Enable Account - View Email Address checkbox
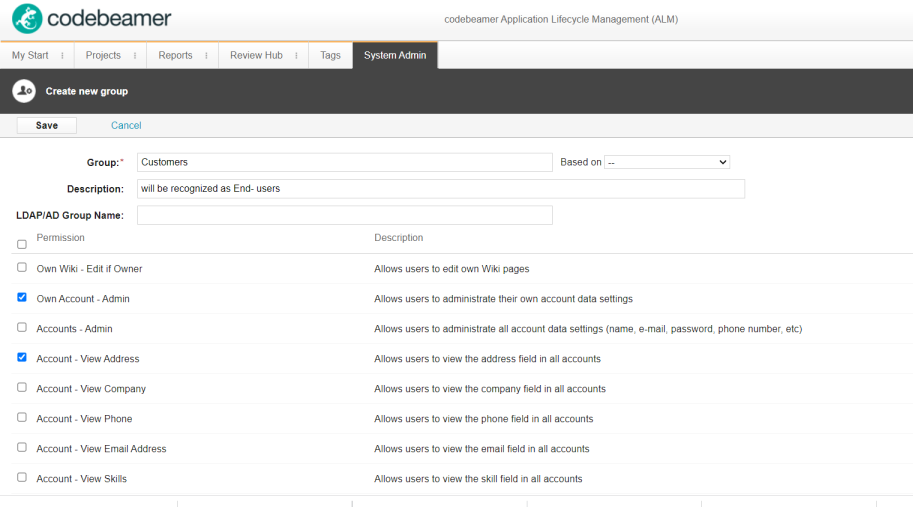This screenshot has width=913, height=507. (x=22, y=448)
